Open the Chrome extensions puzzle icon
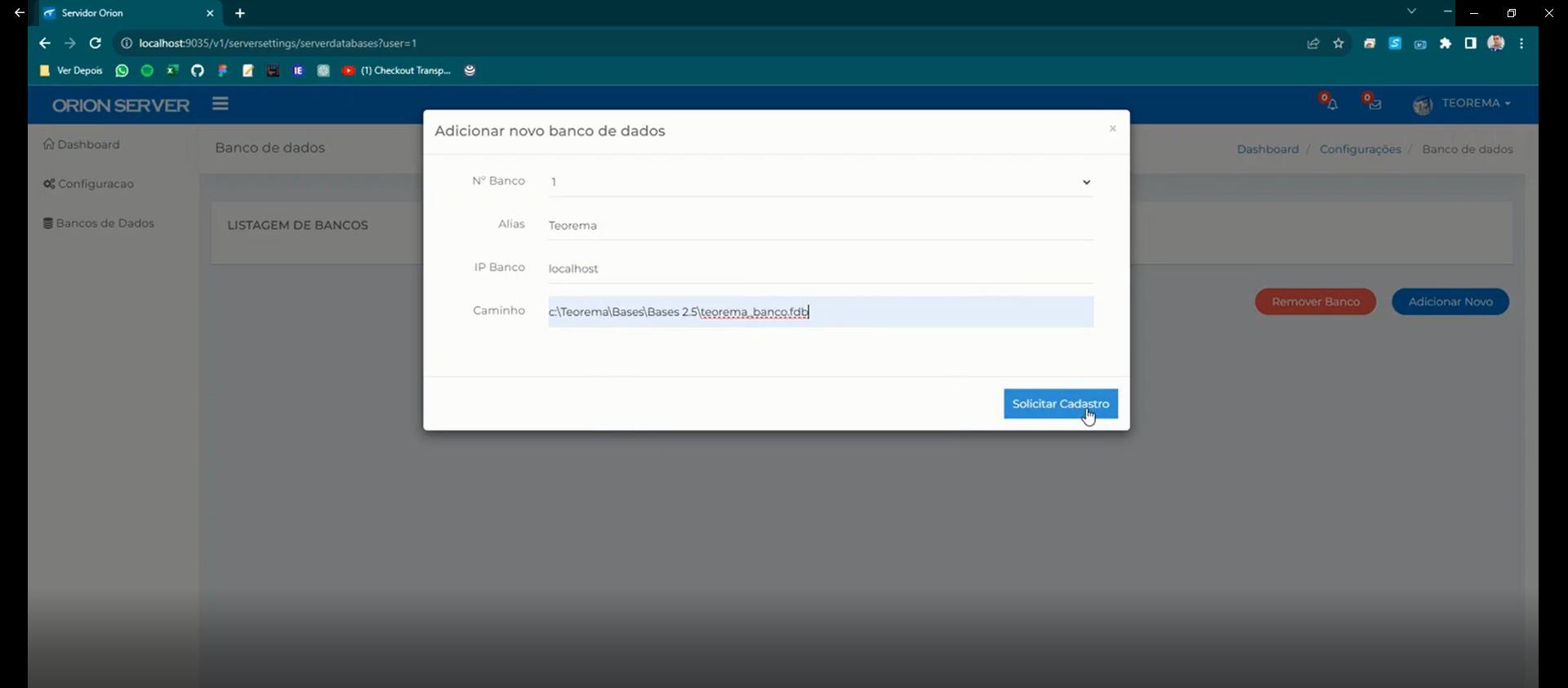1568x688 pixels. 1445,43
